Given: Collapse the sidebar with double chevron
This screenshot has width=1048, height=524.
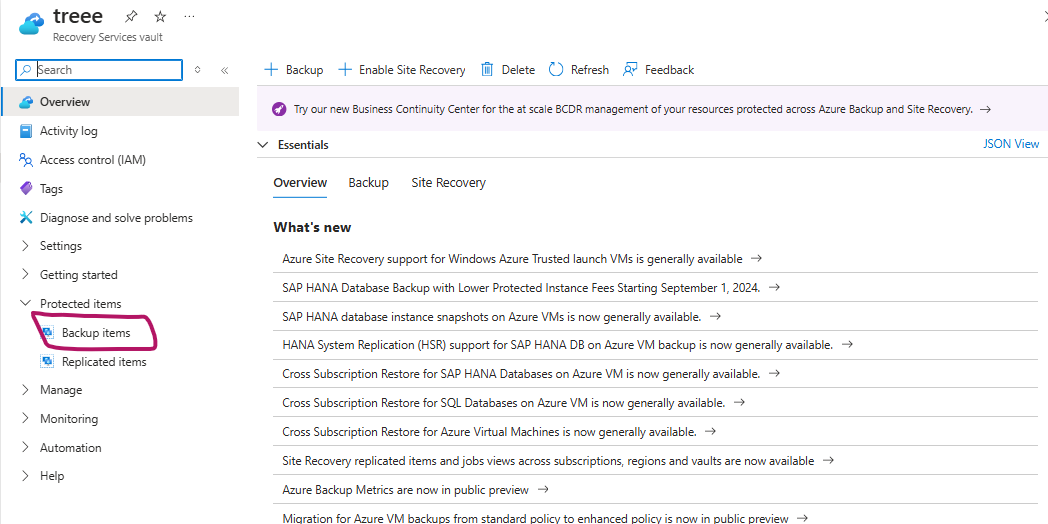Looking at the screenshot, I should click(224, 70).
